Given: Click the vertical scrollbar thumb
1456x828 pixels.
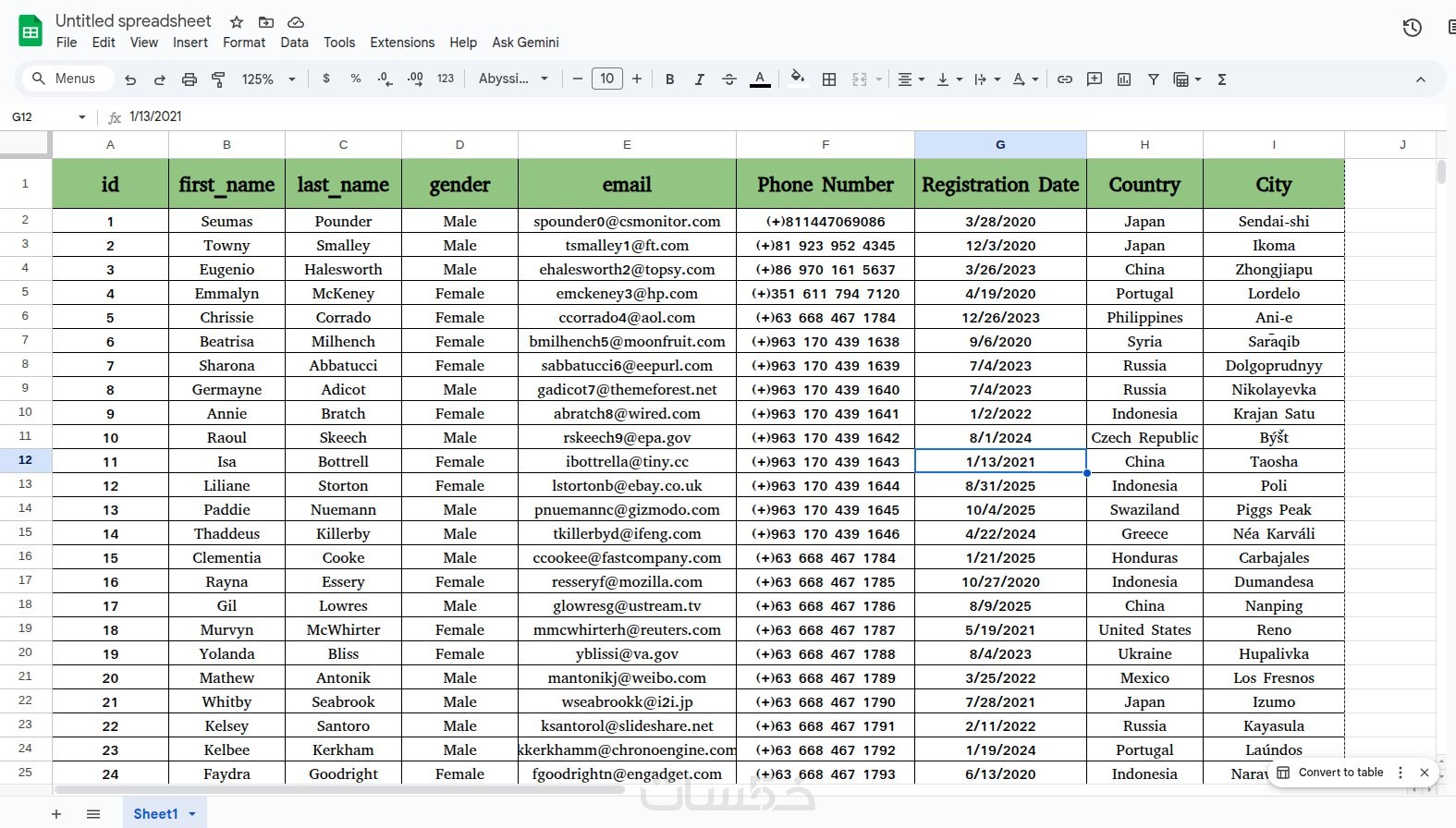Looking at the screenshot, I should click(1441, 172).
